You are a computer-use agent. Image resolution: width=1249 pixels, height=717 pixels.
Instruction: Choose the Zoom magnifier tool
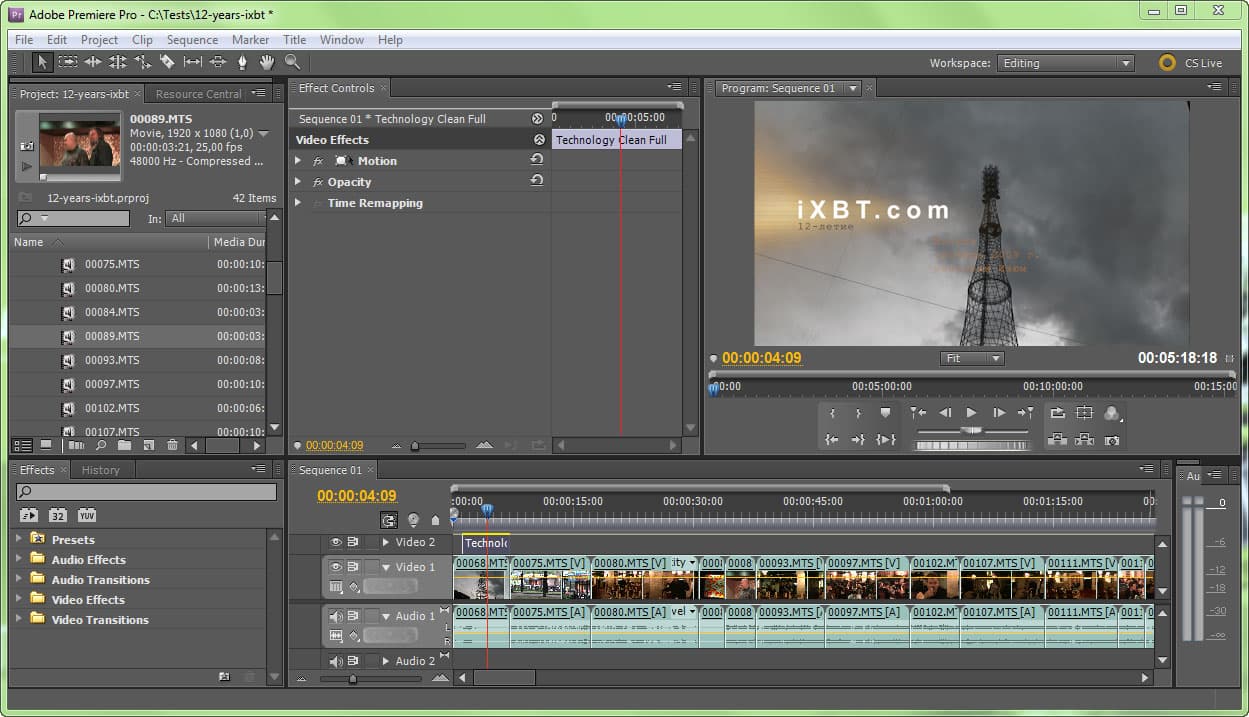[292, 62]
